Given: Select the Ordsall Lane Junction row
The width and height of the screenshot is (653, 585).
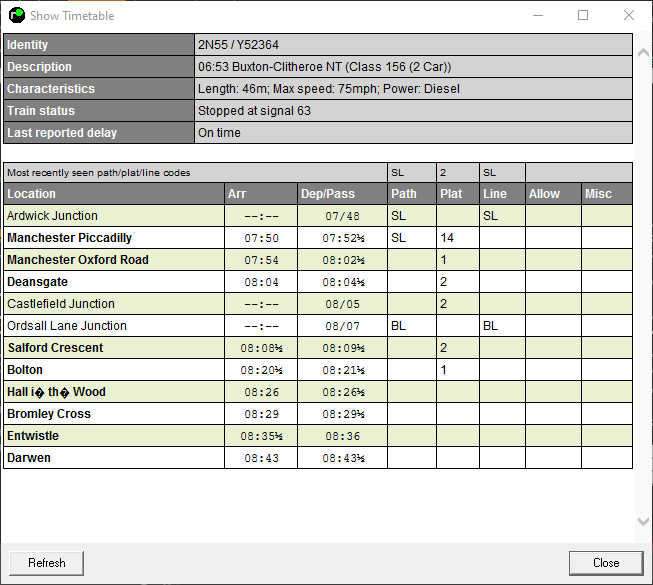Looking at the screenshot, I should coord(318,326).
